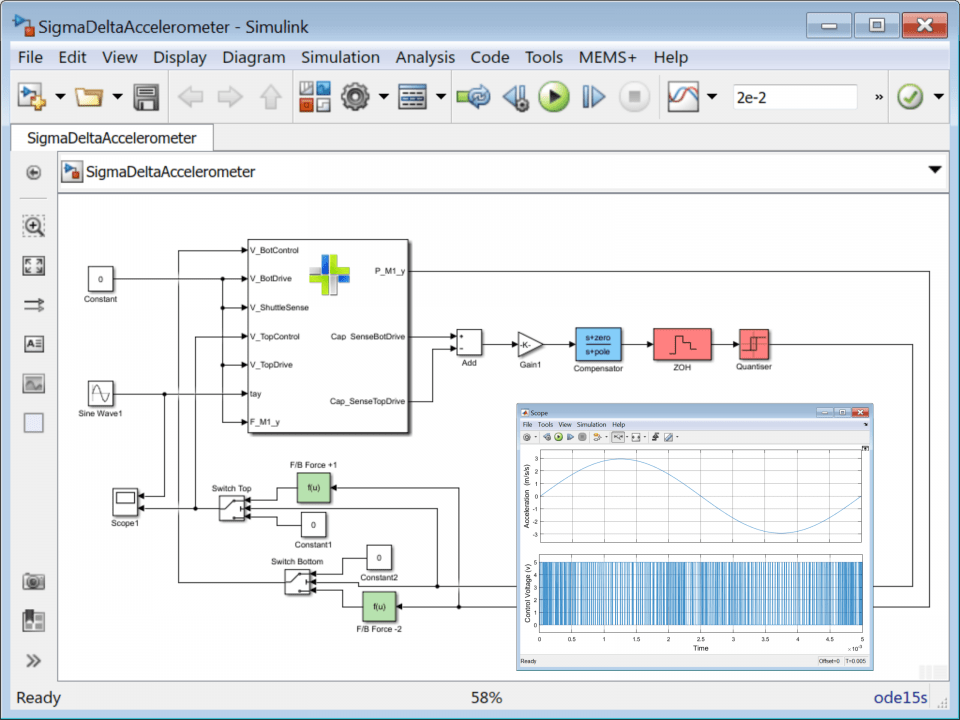The height and width of the screenshot is (720, 960).
Task: Select the Zoom tool in left palette
Action: pos(34,226)
